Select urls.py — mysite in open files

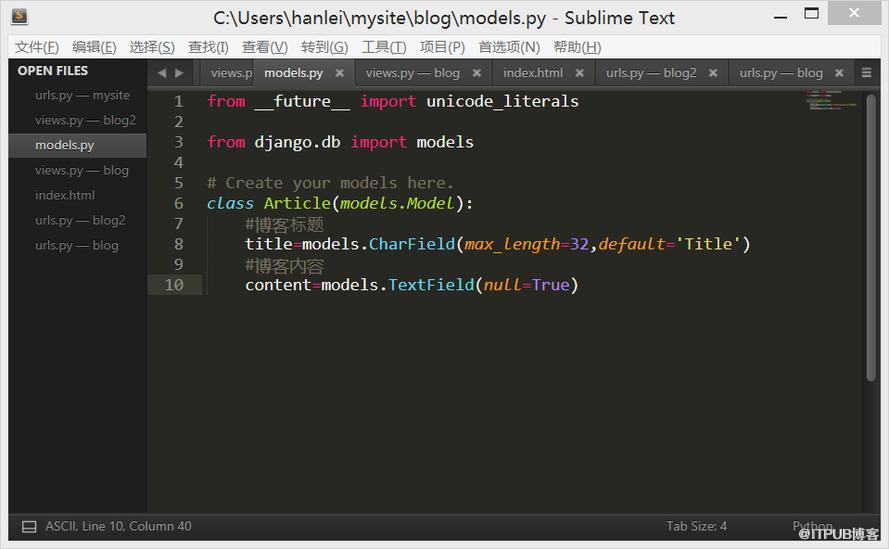[82, 95]
